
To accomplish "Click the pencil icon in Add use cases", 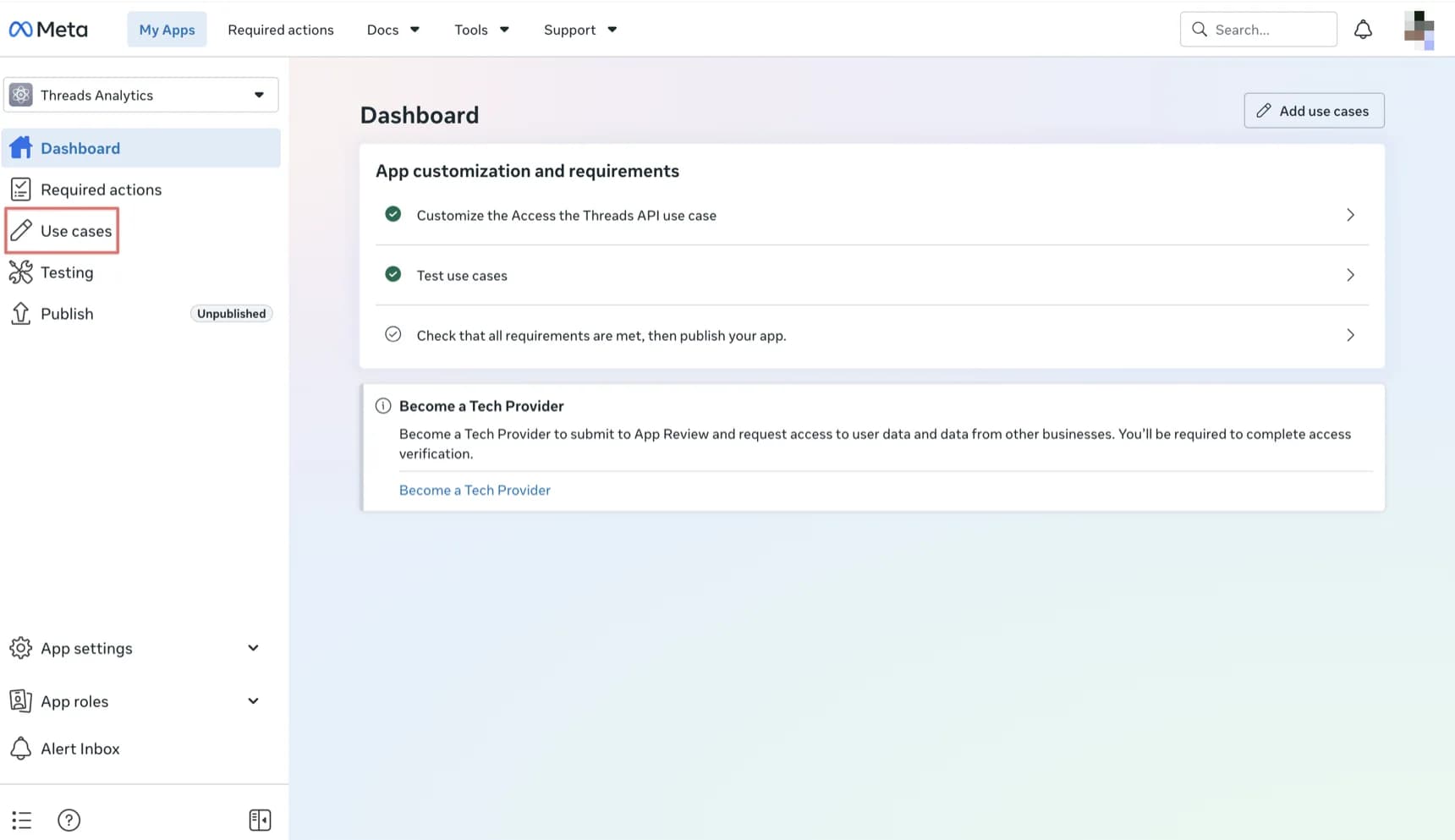I will [1264, 111].
